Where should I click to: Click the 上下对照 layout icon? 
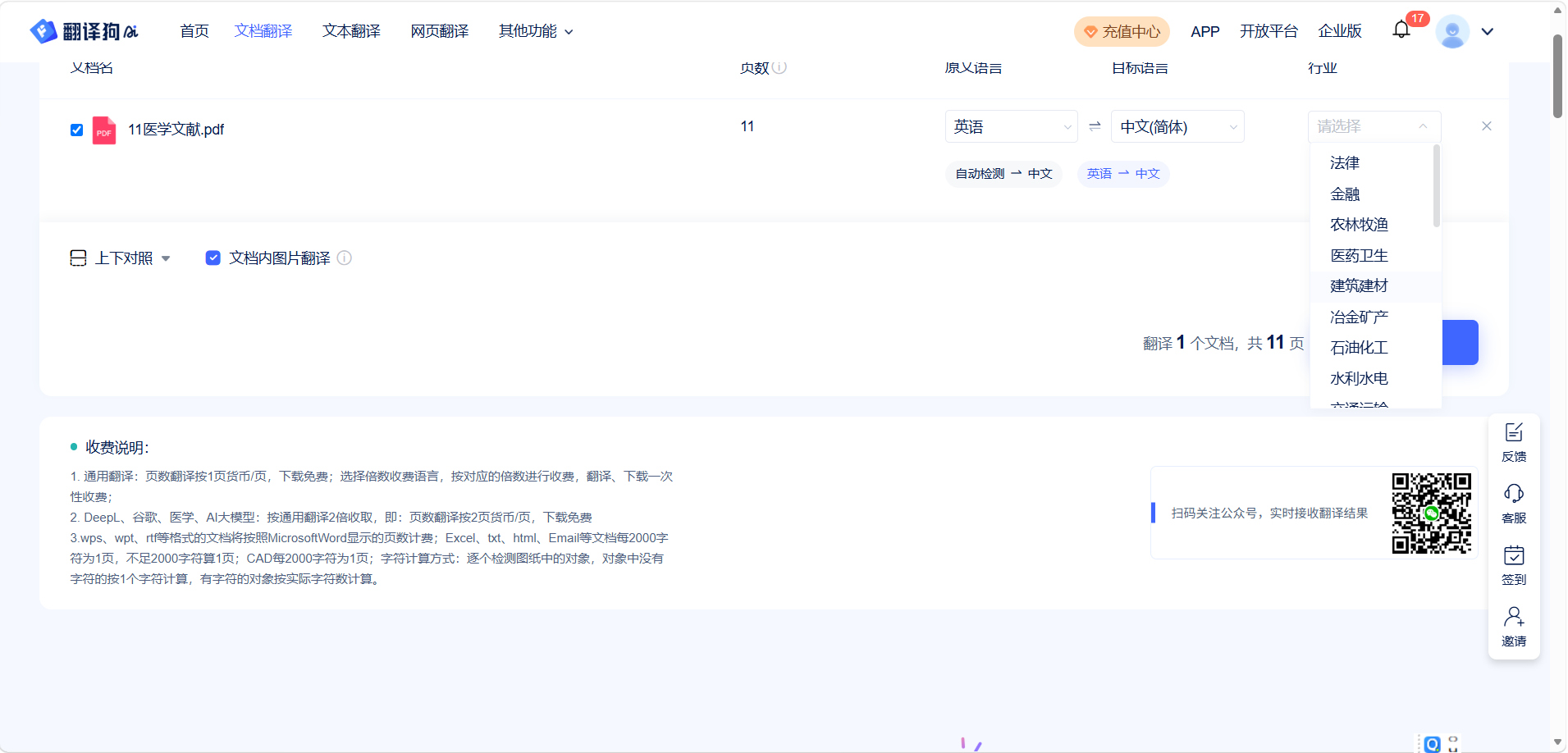78,258
